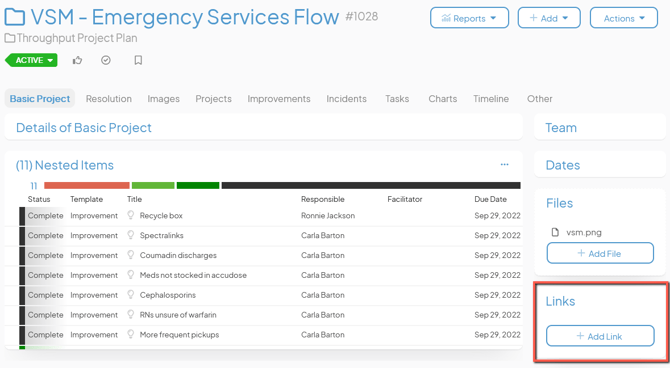Click lightbulb icon for Meds not stocked row

click(x=131, y=275)
